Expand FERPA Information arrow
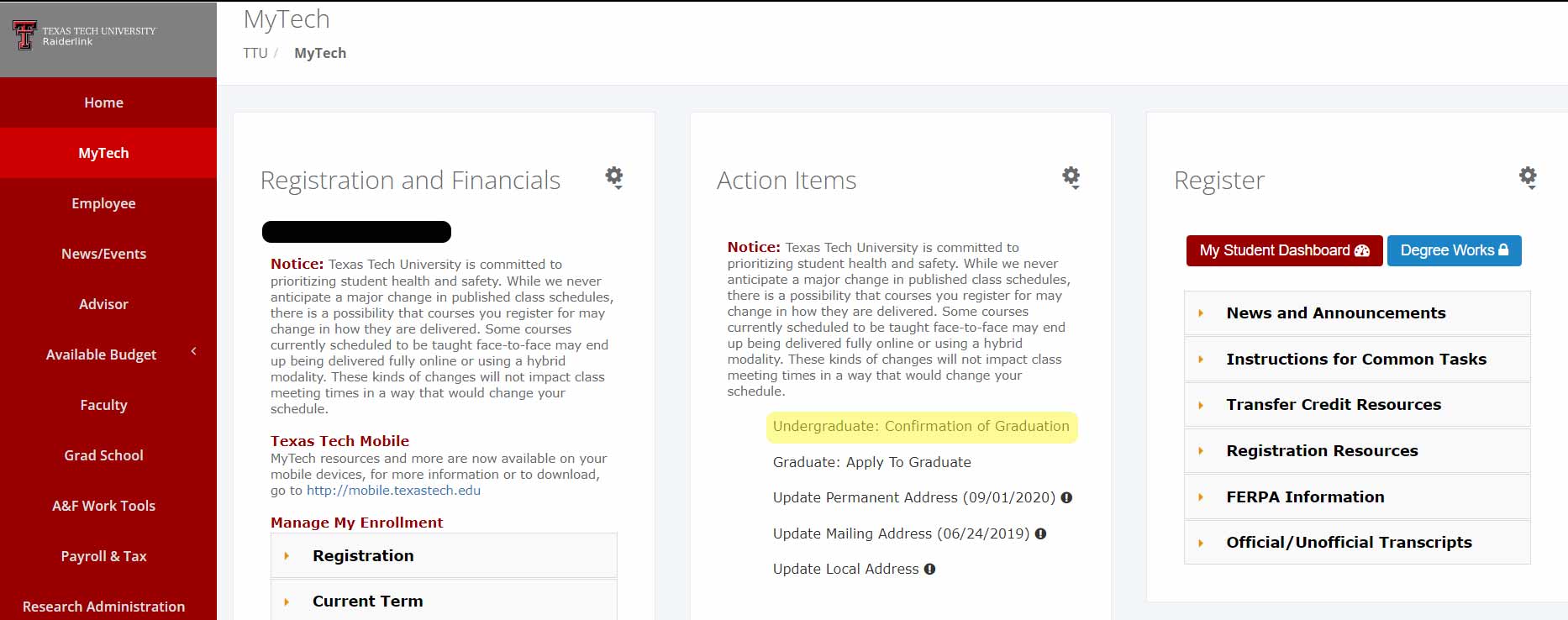Screen dimensions: 1568x620 (x=1200, y=497)
